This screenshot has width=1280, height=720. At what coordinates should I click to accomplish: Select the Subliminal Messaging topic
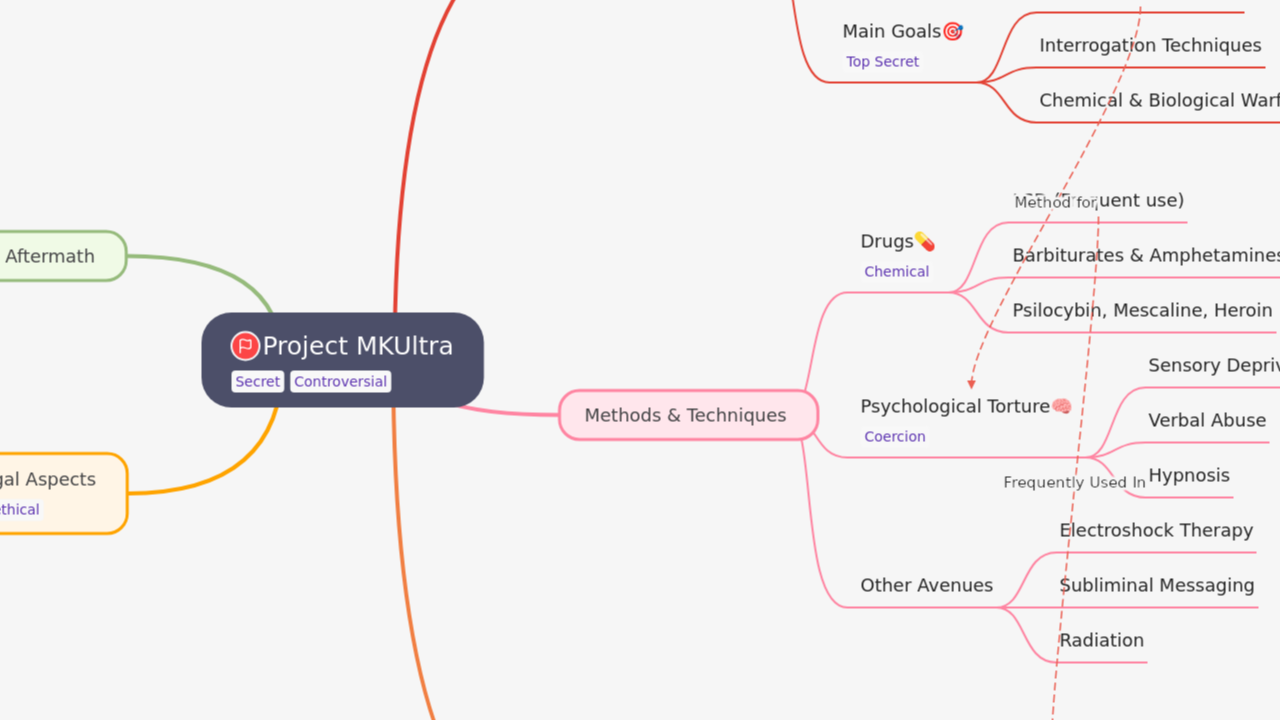click(x=1157, y=585)
